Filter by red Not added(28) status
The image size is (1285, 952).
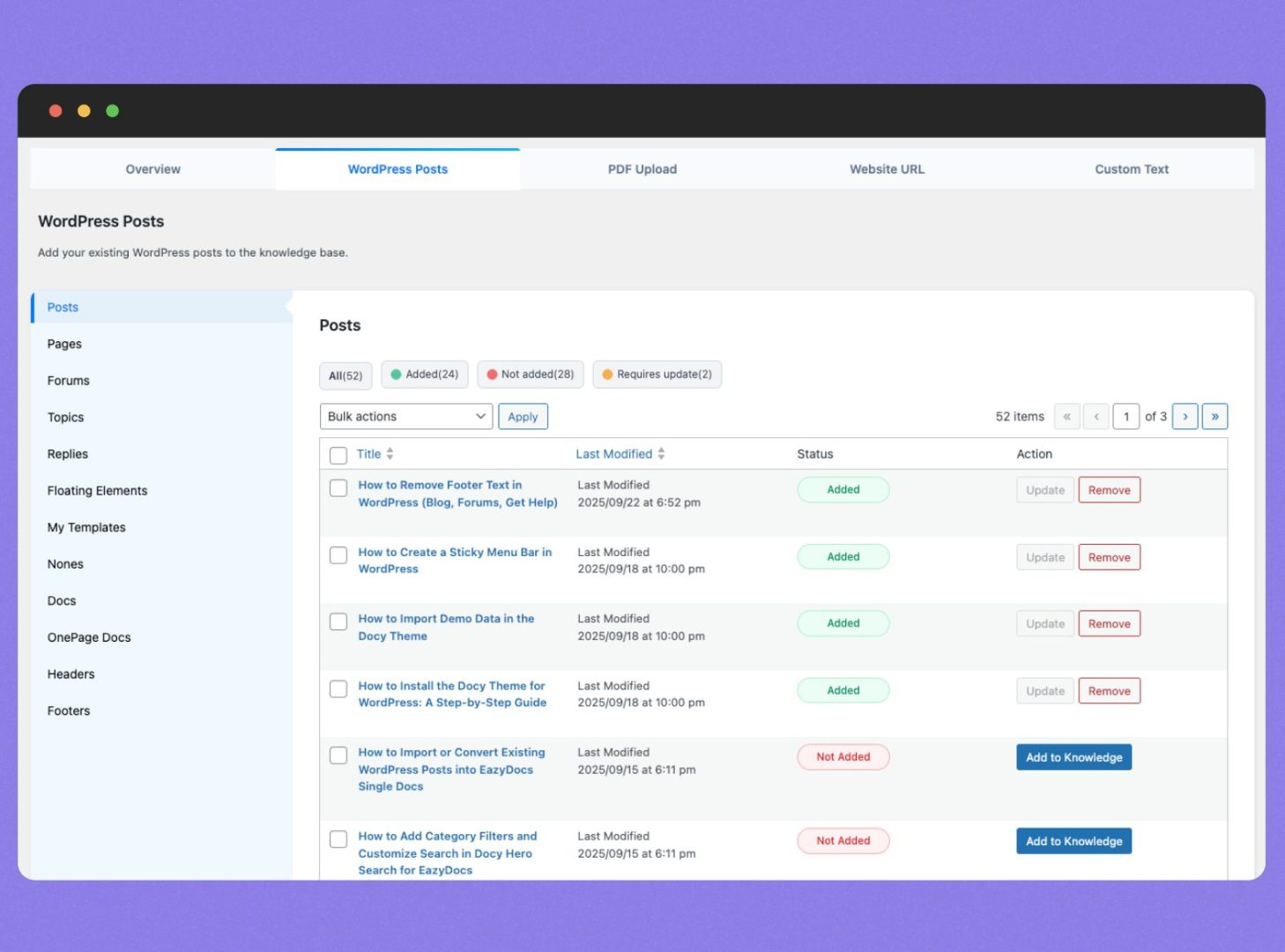pos(530,375)
